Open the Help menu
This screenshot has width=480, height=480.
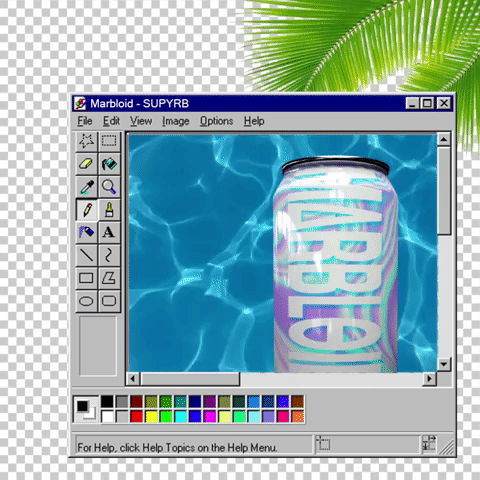[254, 121]
